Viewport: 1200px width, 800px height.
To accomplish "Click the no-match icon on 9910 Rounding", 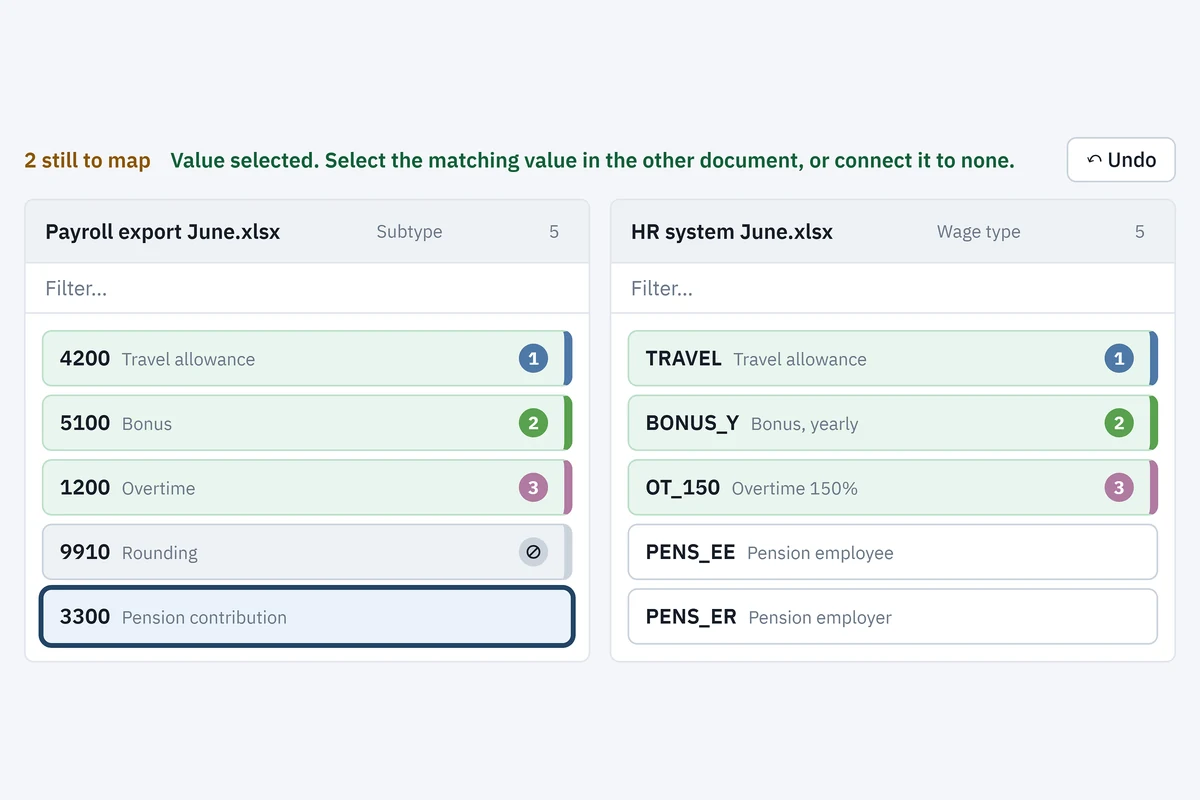I will 533,552.
